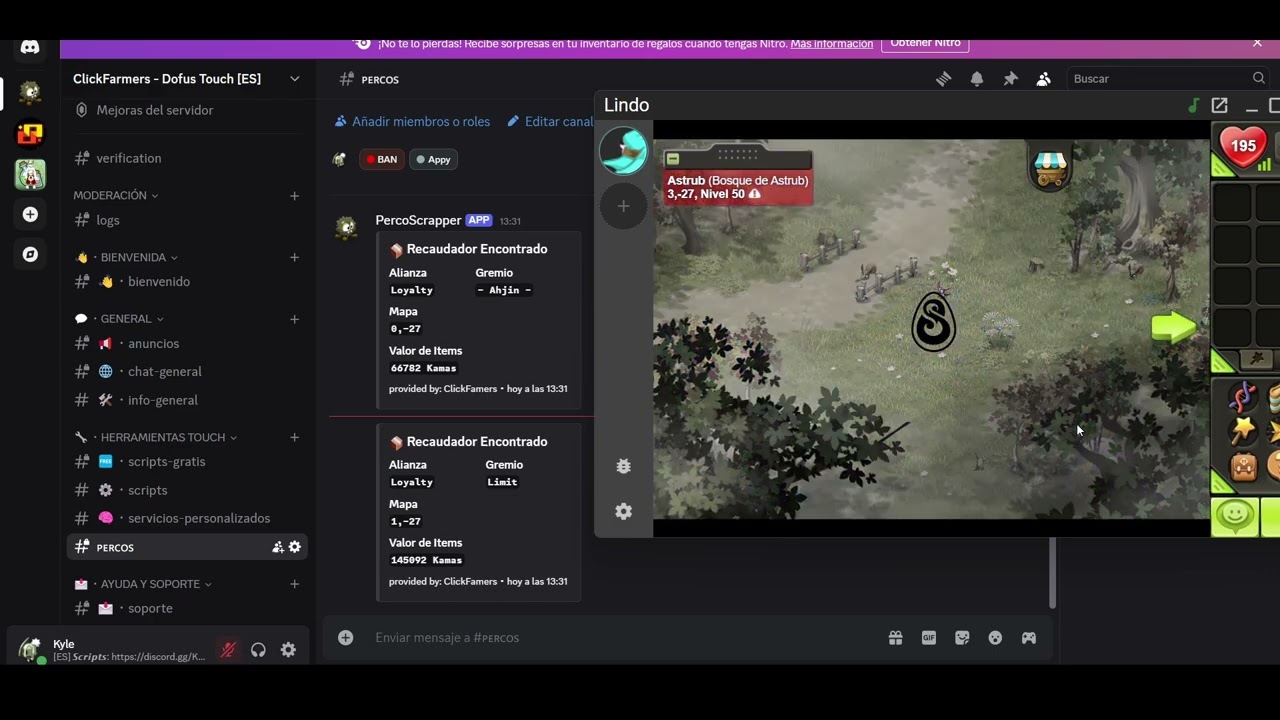Invite people to percos channel icon
Viewport: 1280px width, 720px height.
tap(277, 547)
